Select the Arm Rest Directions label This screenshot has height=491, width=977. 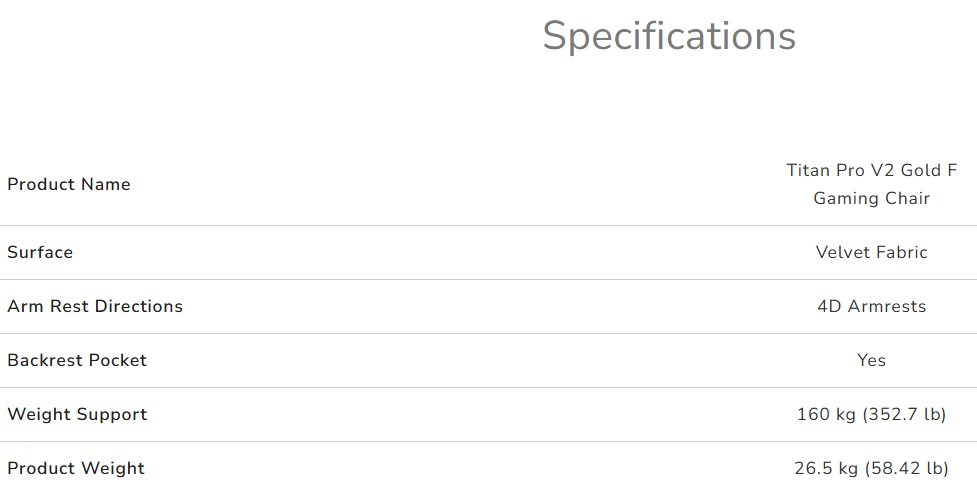pyautogui.click(x=95, y=307)
